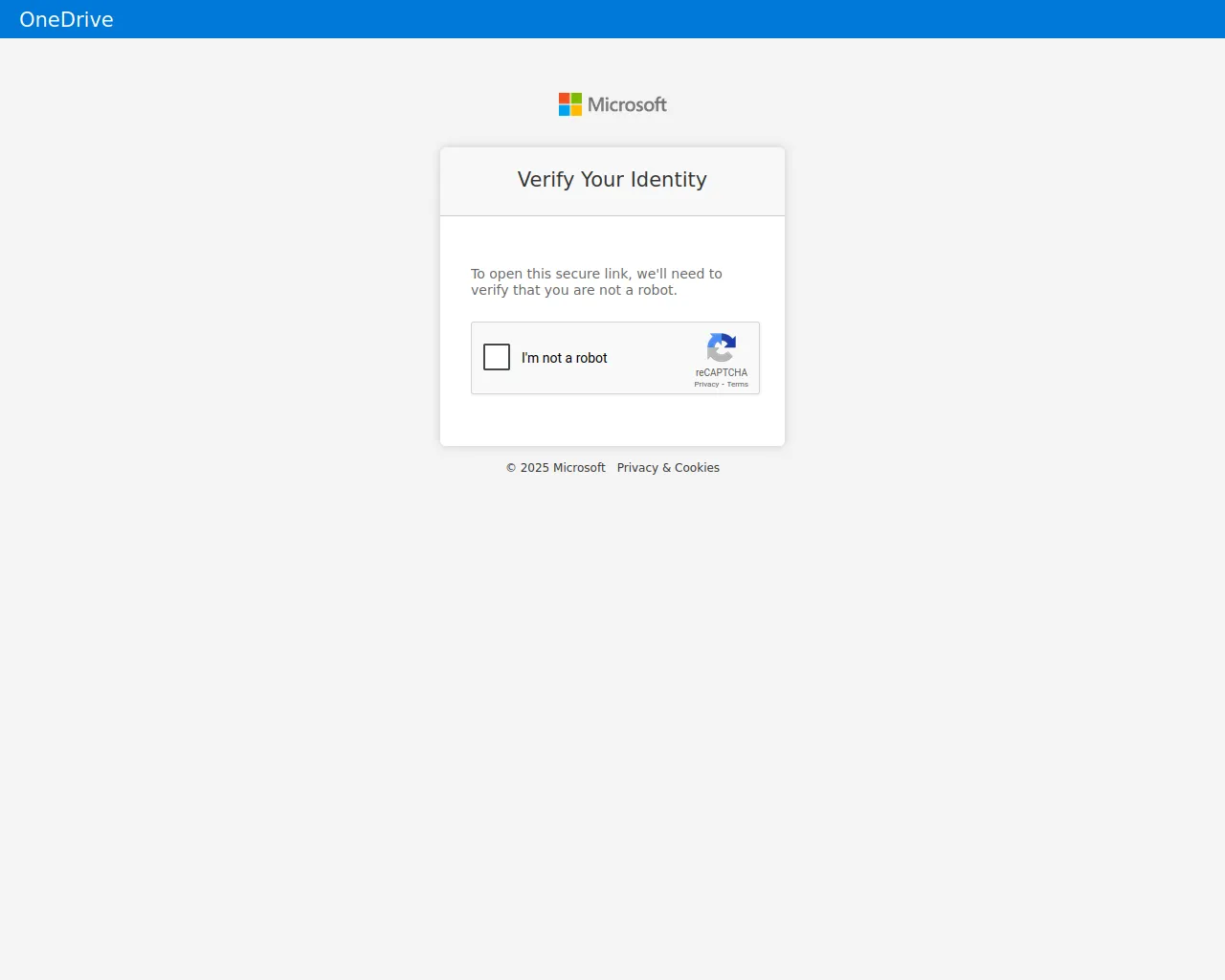Click the "Verify Your Identity" heading
The image size is (1225, 980).
coord(612,180)
